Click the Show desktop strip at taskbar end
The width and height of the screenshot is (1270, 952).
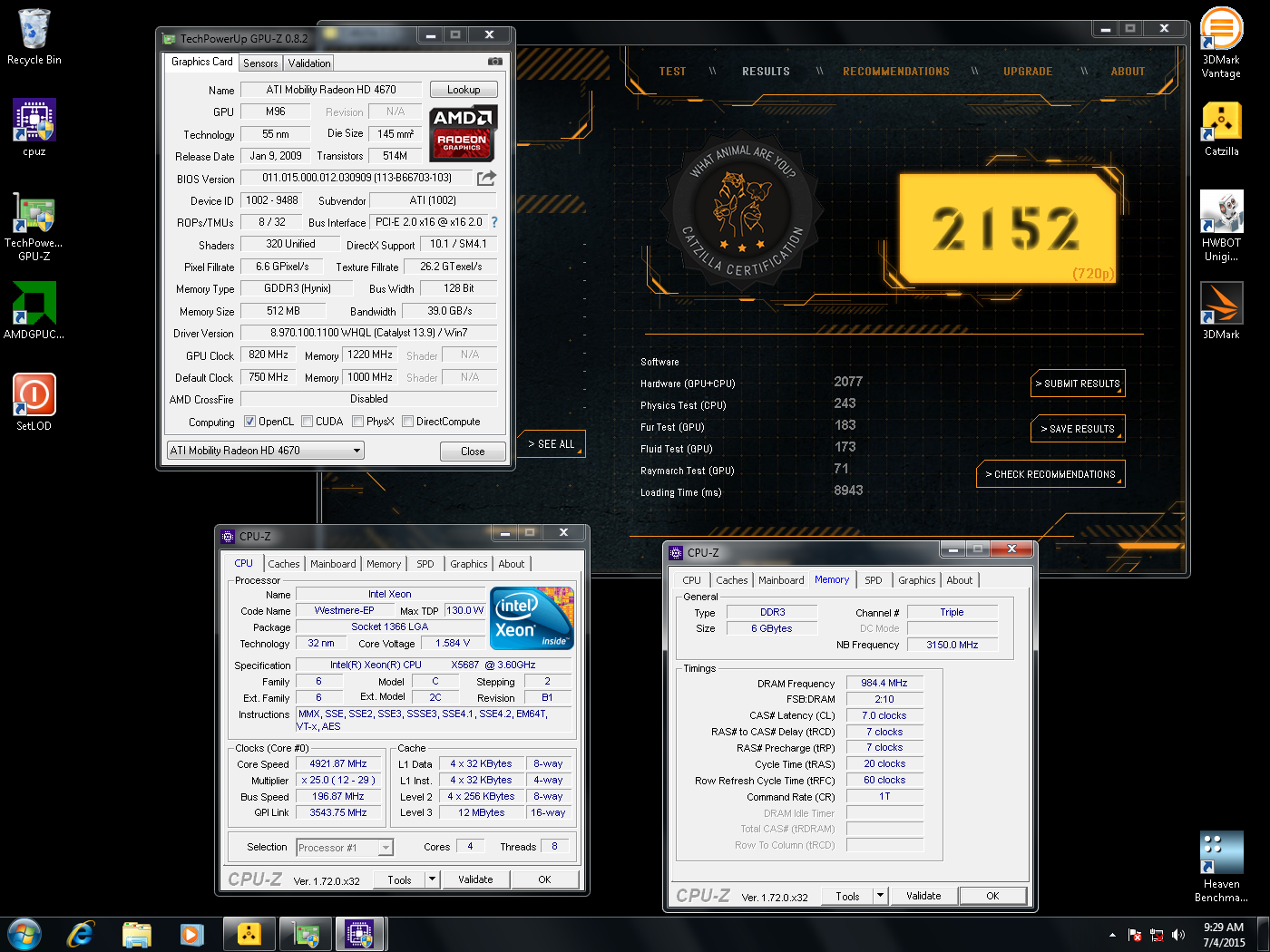point(1263,935)
